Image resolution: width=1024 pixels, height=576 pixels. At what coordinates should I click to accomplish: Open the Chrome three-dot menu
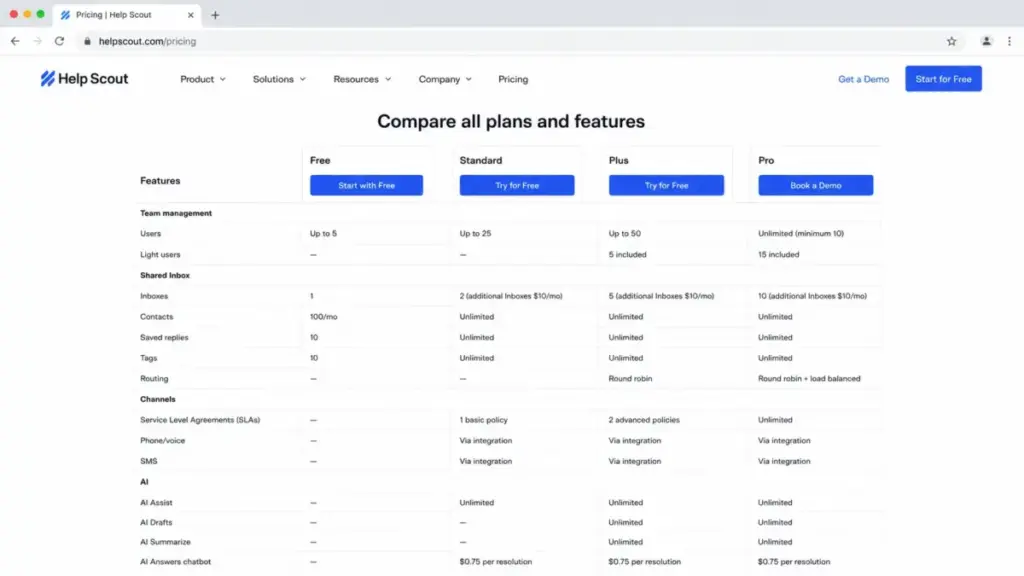point(1009,41)
